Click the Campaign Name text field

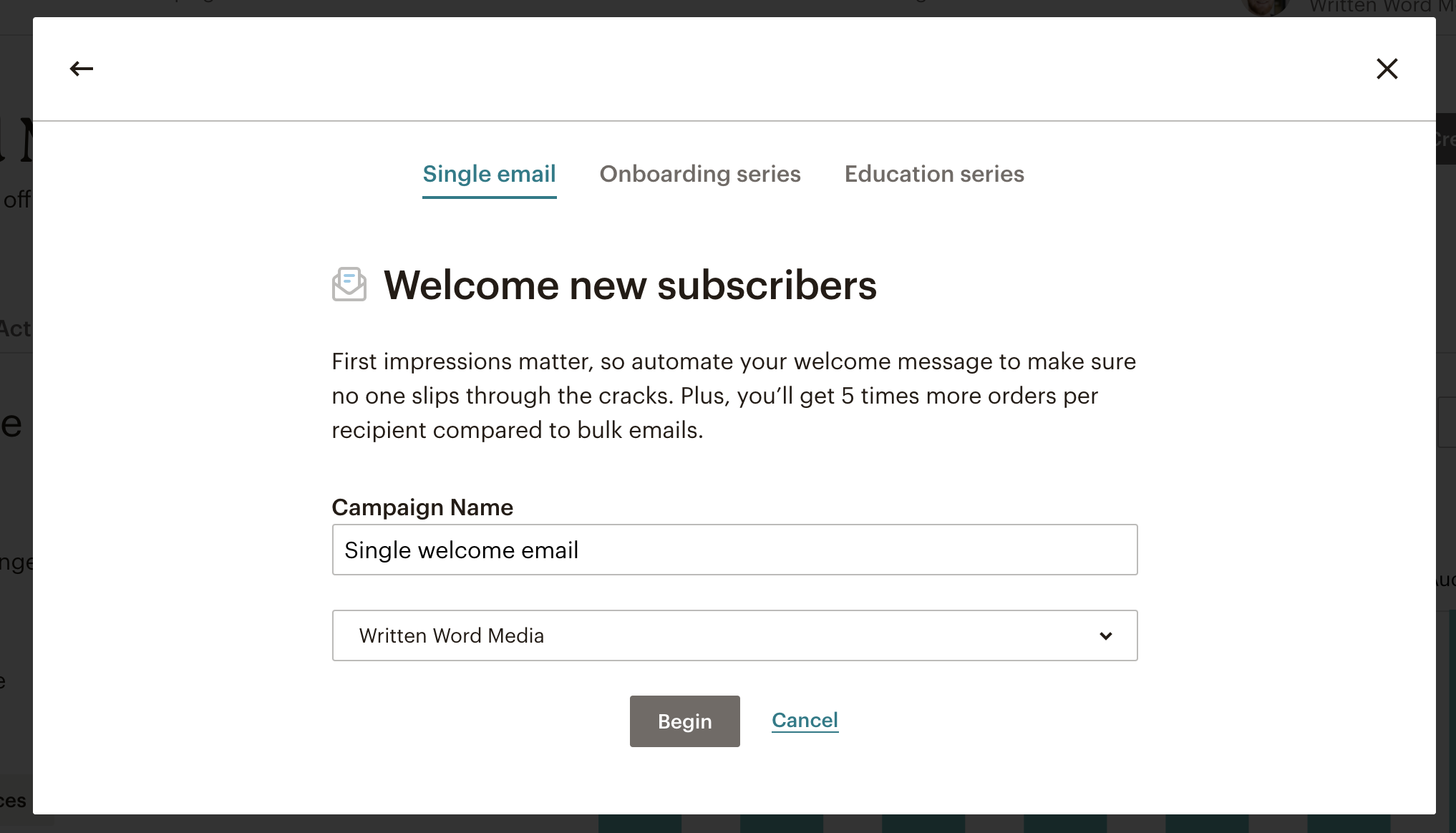734,550
